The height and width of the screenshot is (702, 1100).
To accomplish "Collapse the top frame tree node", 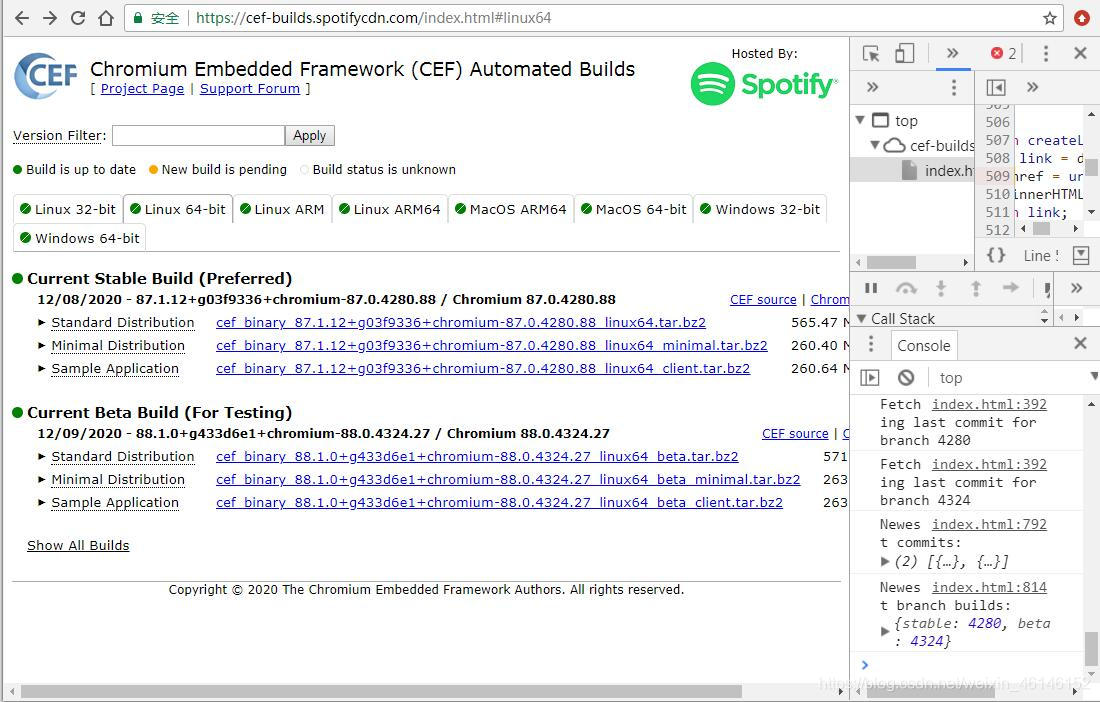I will coord(861,121).
